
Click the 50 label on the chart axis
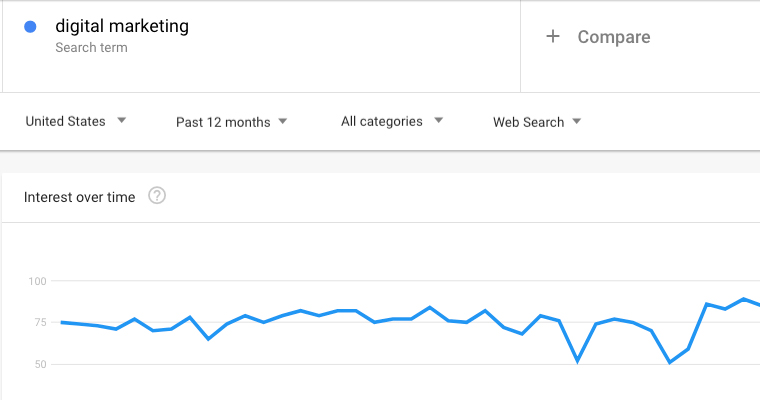pyautogui.click(x=40, y=364)
